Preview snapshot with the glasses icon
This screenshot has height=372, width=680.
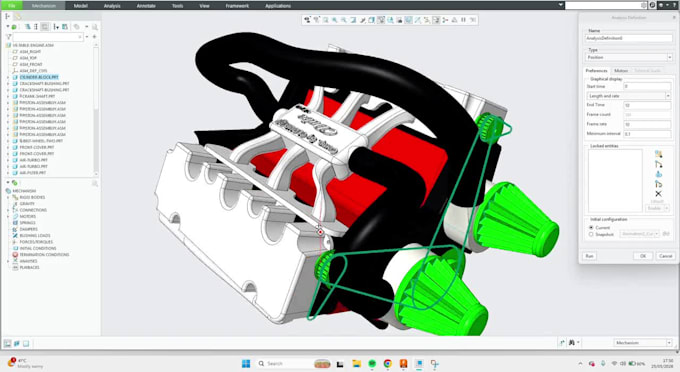point(666,234)
